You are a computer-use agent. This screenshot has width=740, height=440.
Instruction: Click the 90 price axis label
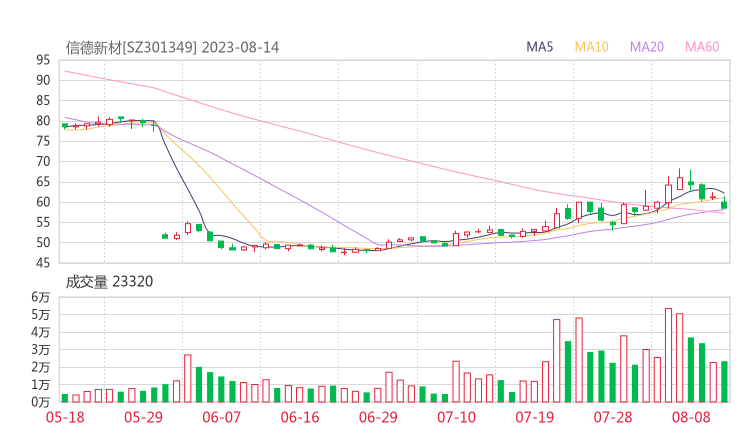point(43,80)
